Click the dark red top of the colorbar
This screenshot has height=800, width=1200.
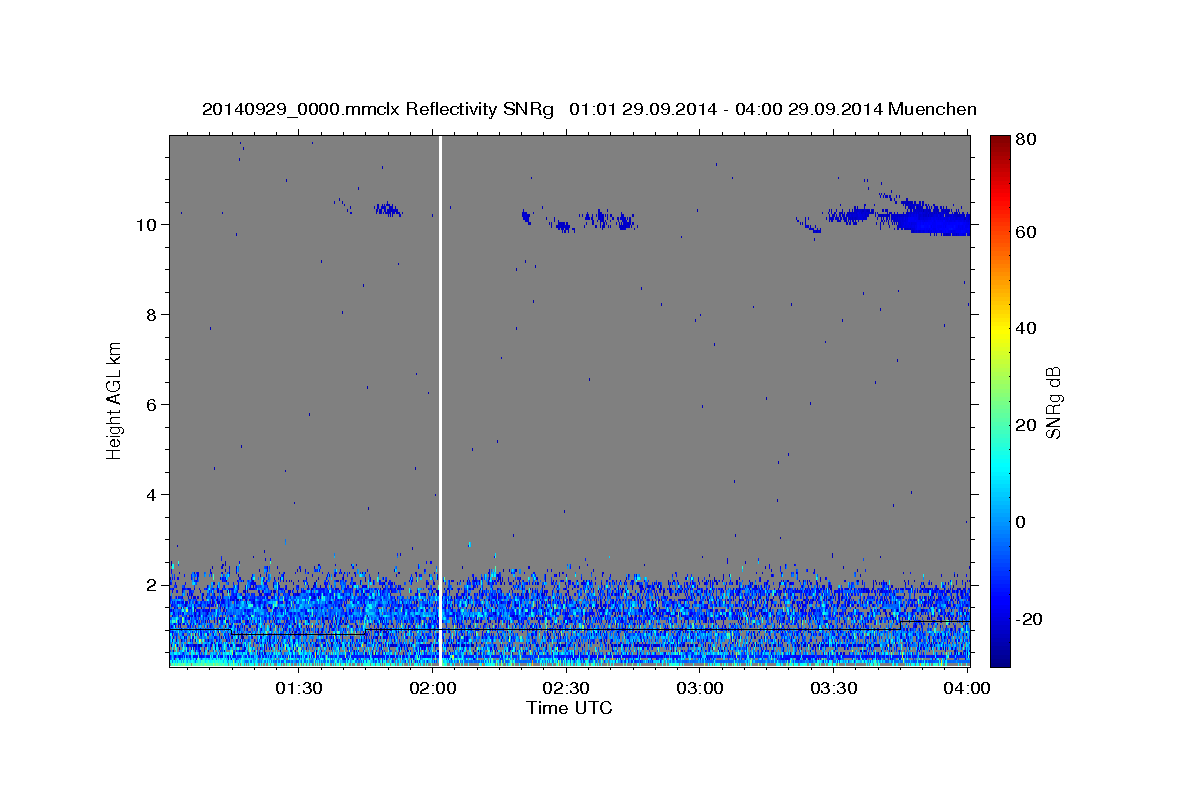[1000, 145]
